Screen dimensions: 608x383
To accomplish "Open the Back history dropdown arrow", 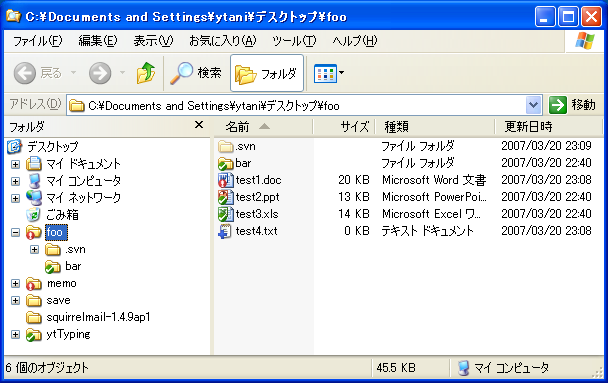I will 73,72.
